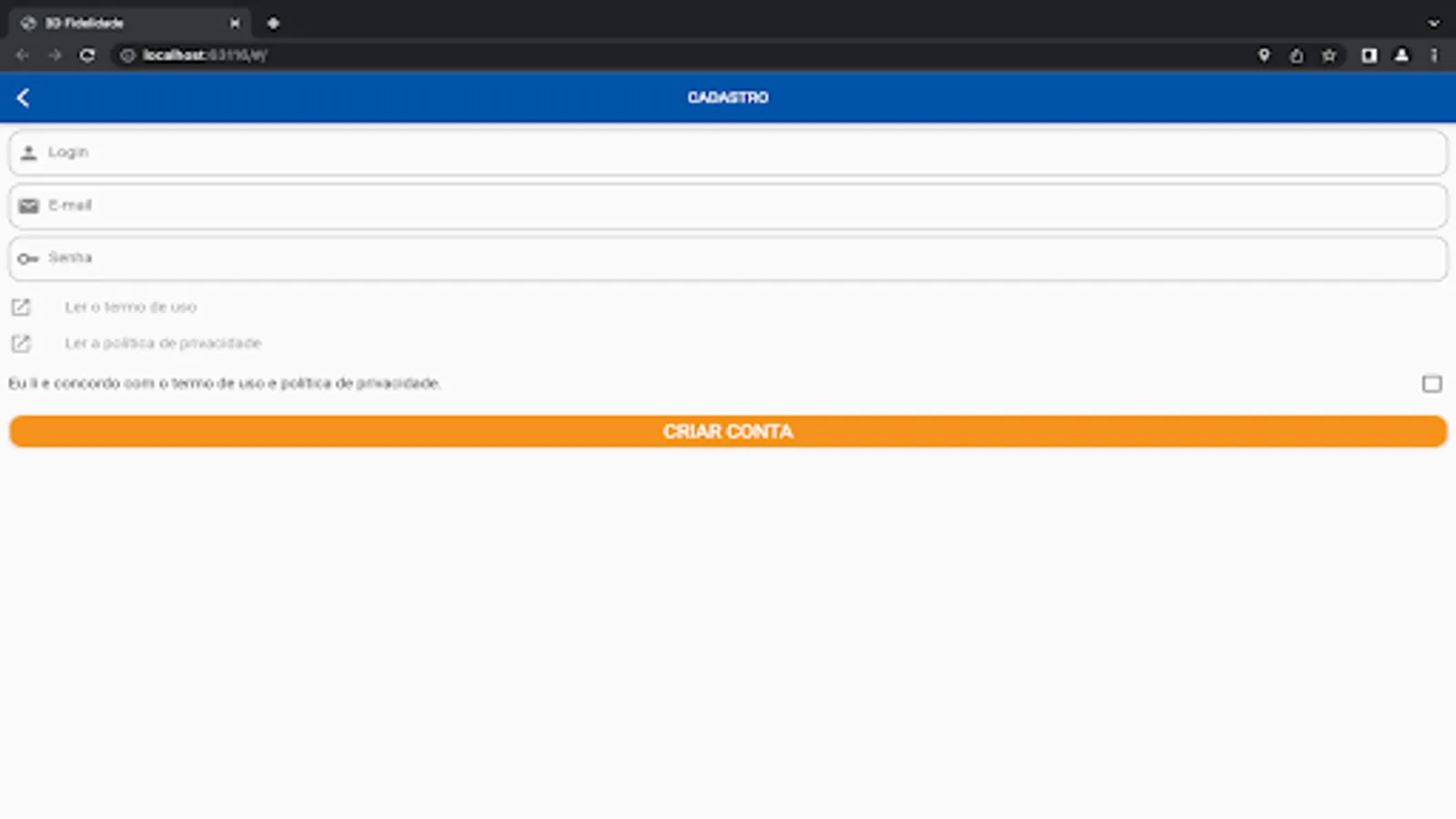The width and height of the screenshot is (1456, 819).
Task: Go back using the Cadastro header arrow
Action: click(24, 97)
